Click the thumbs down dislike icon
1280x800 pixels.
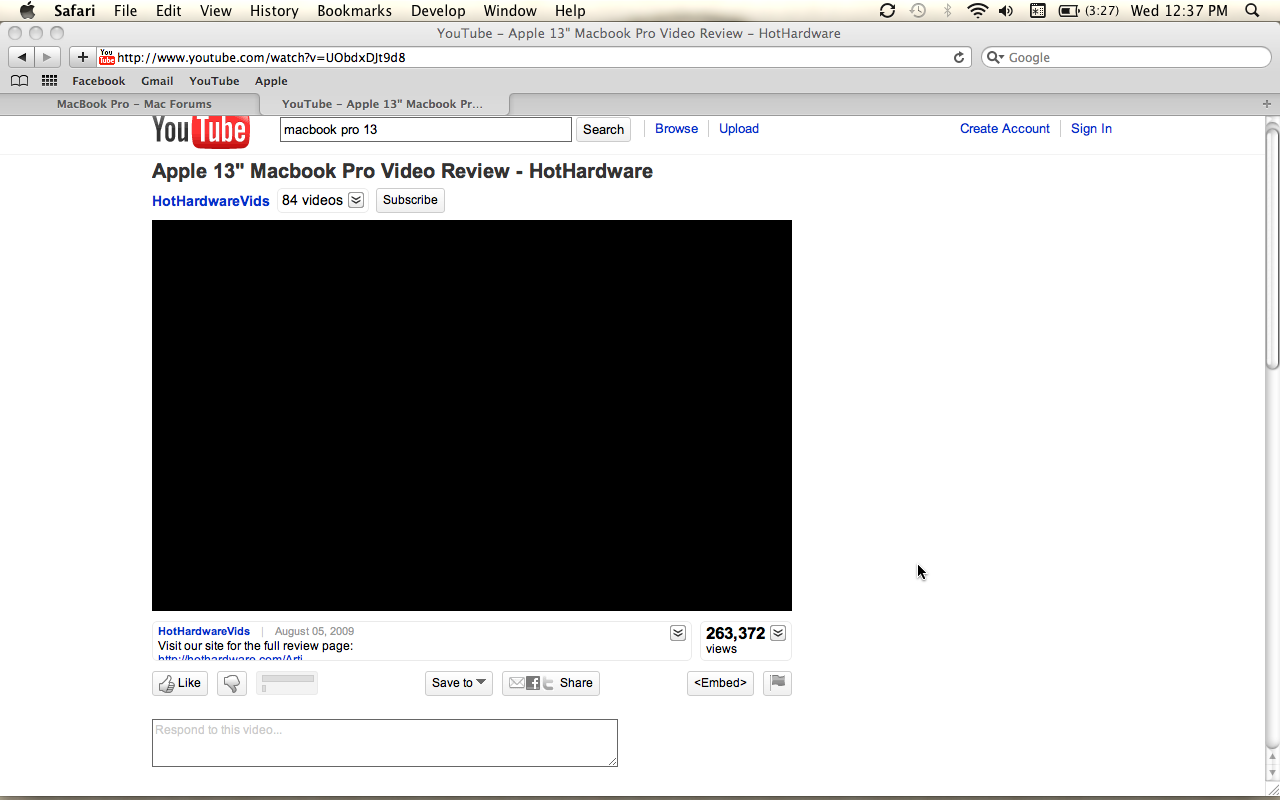click(x=232, y=683)
